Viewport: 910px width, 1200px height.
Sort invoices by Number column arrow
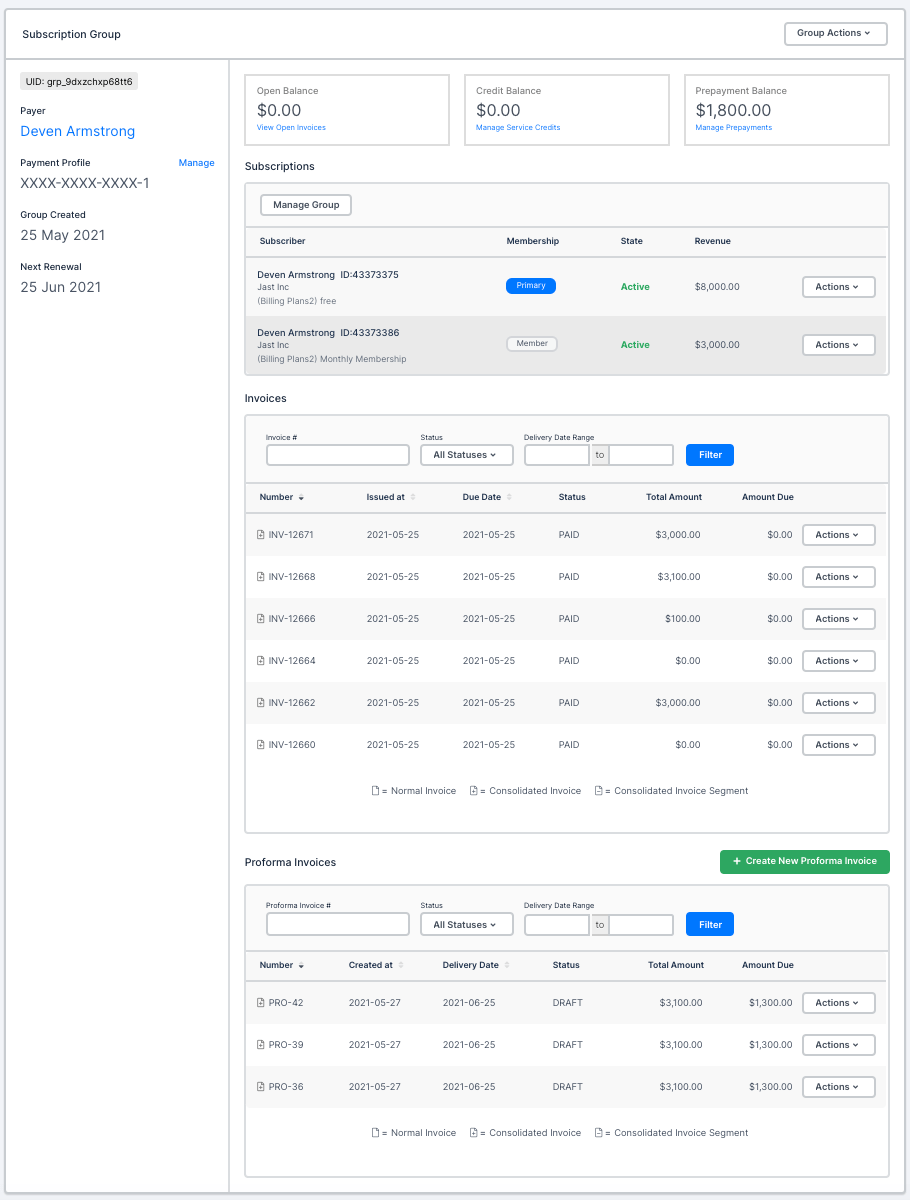pos(301,498)
